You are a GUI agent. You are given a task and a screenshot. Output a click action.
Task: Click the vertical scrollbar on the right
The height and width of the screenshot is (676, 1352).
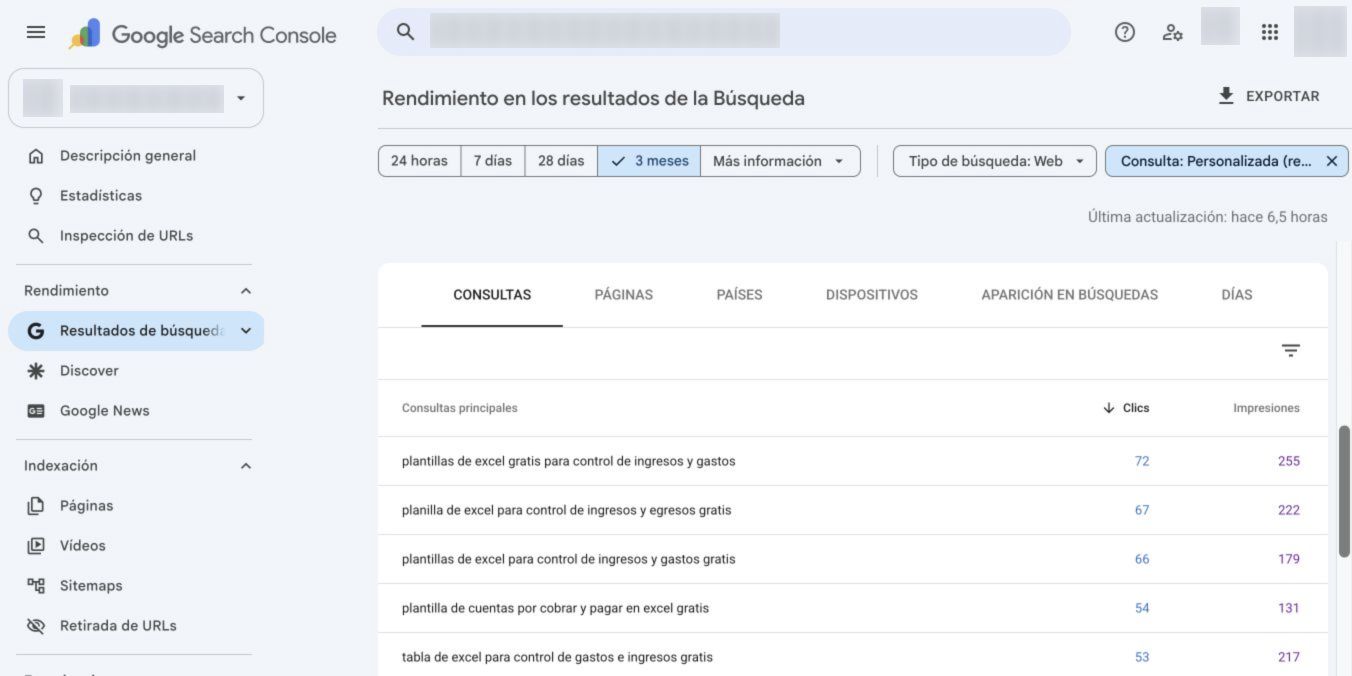coord(1344,490)
